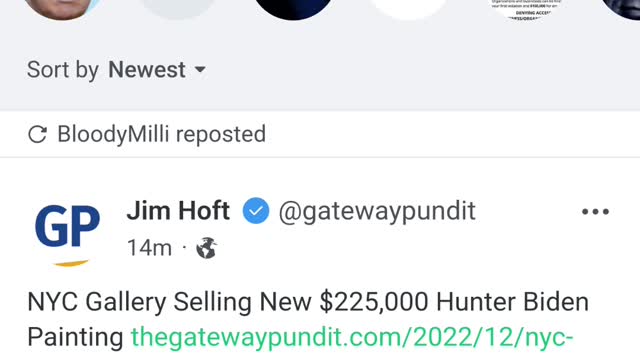Open the dark avatar cut off at the right edge
640x360 pixels.
click(620, 9)
